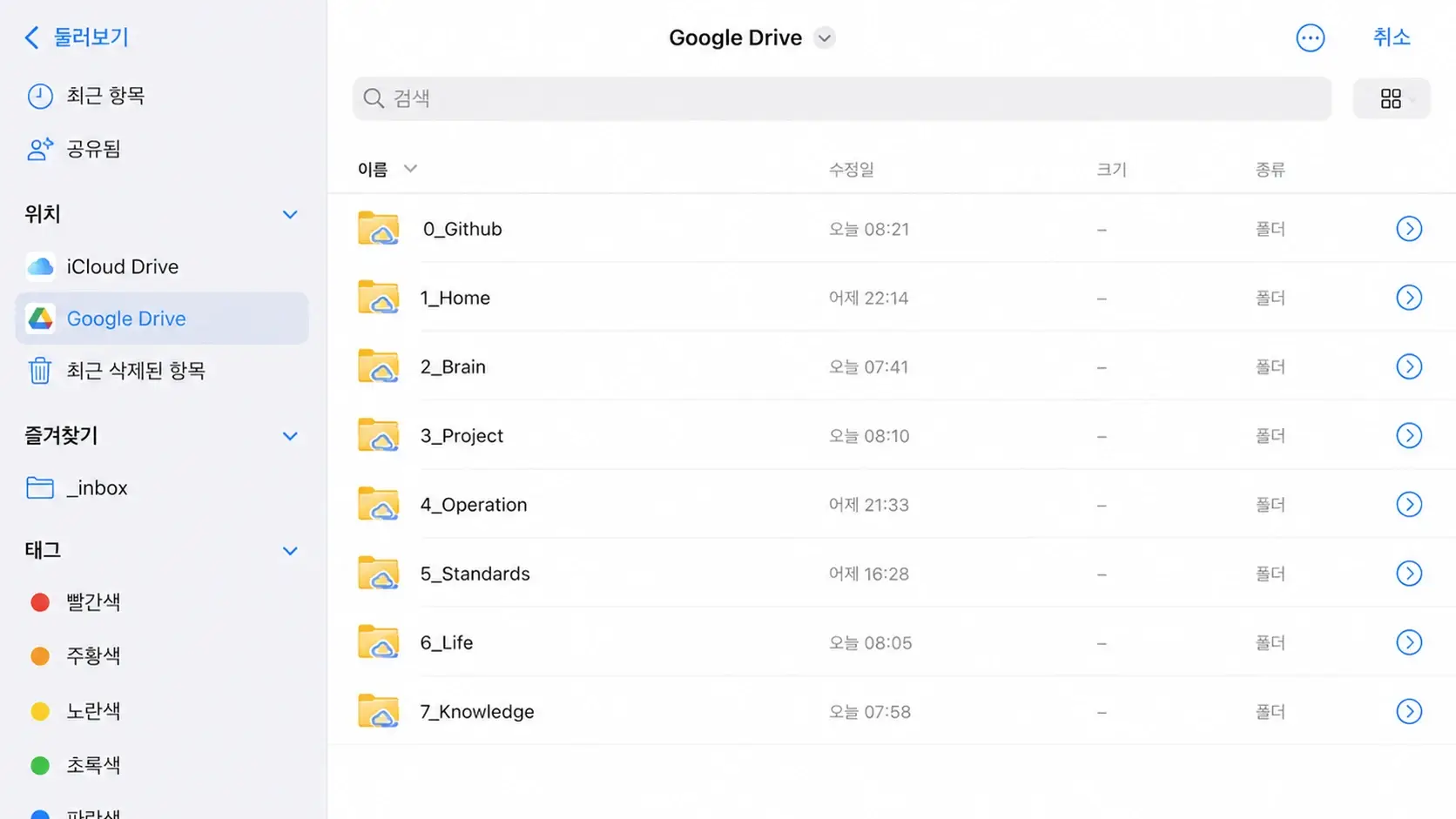This screenshot has width=1456, height=819.
Task: Open the 0_Github folder icon
Action: pos(378,228)
